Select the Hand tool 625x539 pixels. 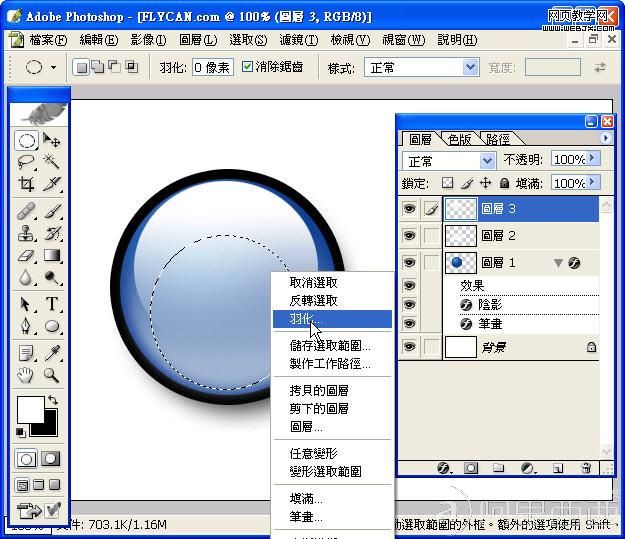click(x=26, y=375)
